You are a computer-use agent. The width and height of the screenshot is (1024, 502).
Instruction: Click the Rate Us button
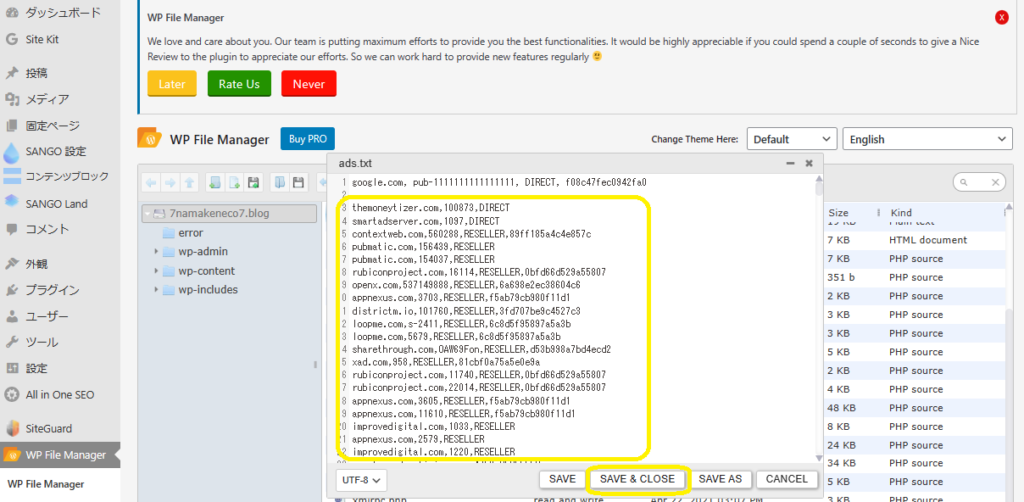tap(239, 84)
